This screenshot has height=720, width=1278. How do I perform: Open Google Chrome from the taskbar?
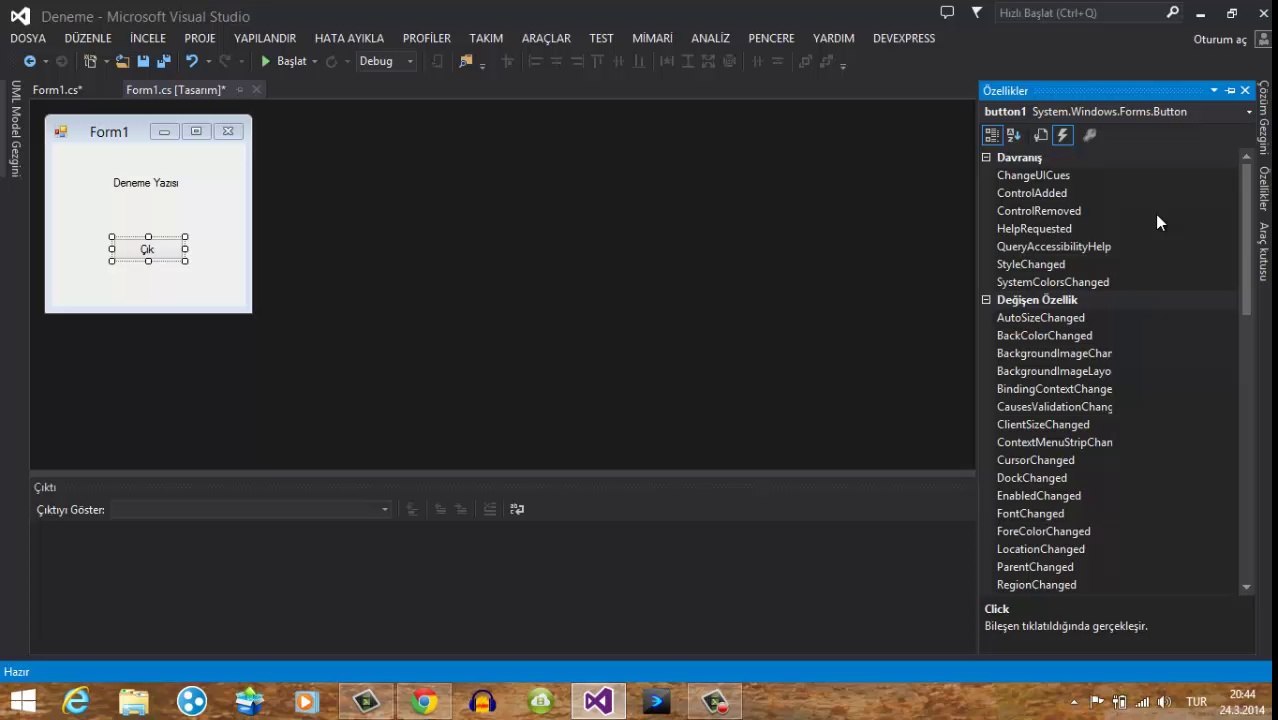(424, 702)
